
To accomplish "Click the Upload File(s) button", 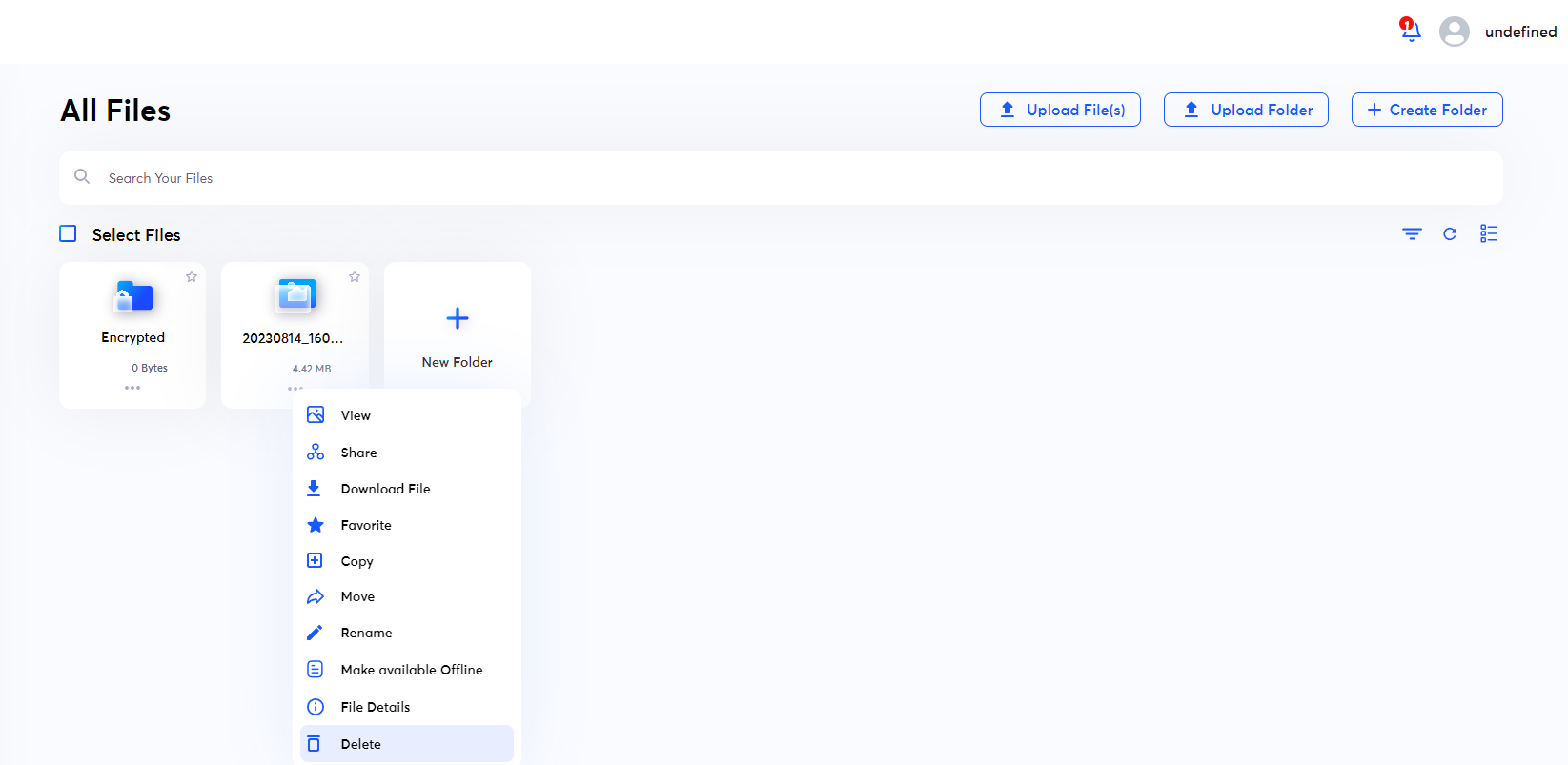I will click(x=1060, y=110).
